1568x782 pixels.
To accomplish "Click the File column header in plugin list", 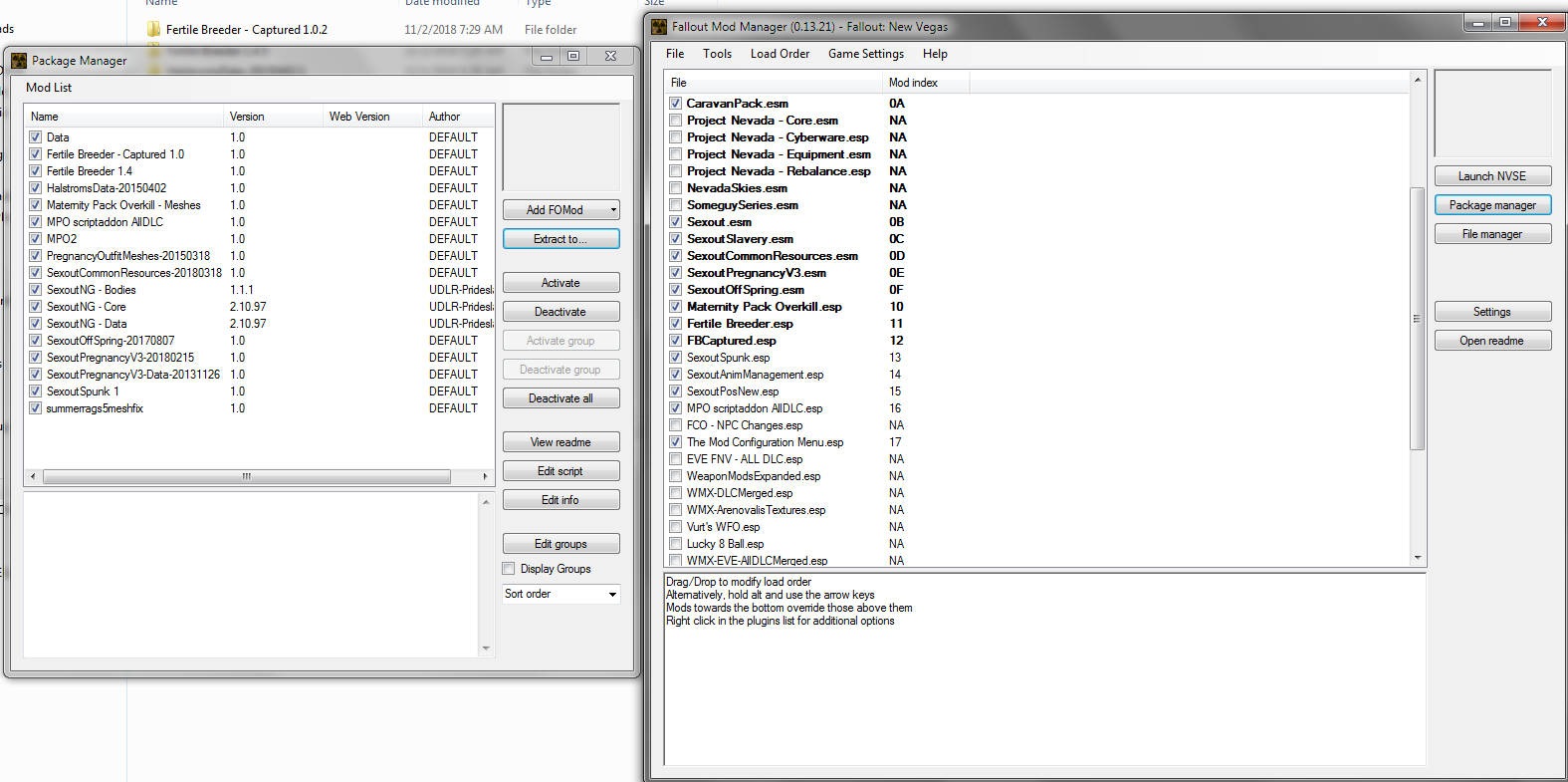I will pos(774,83).
